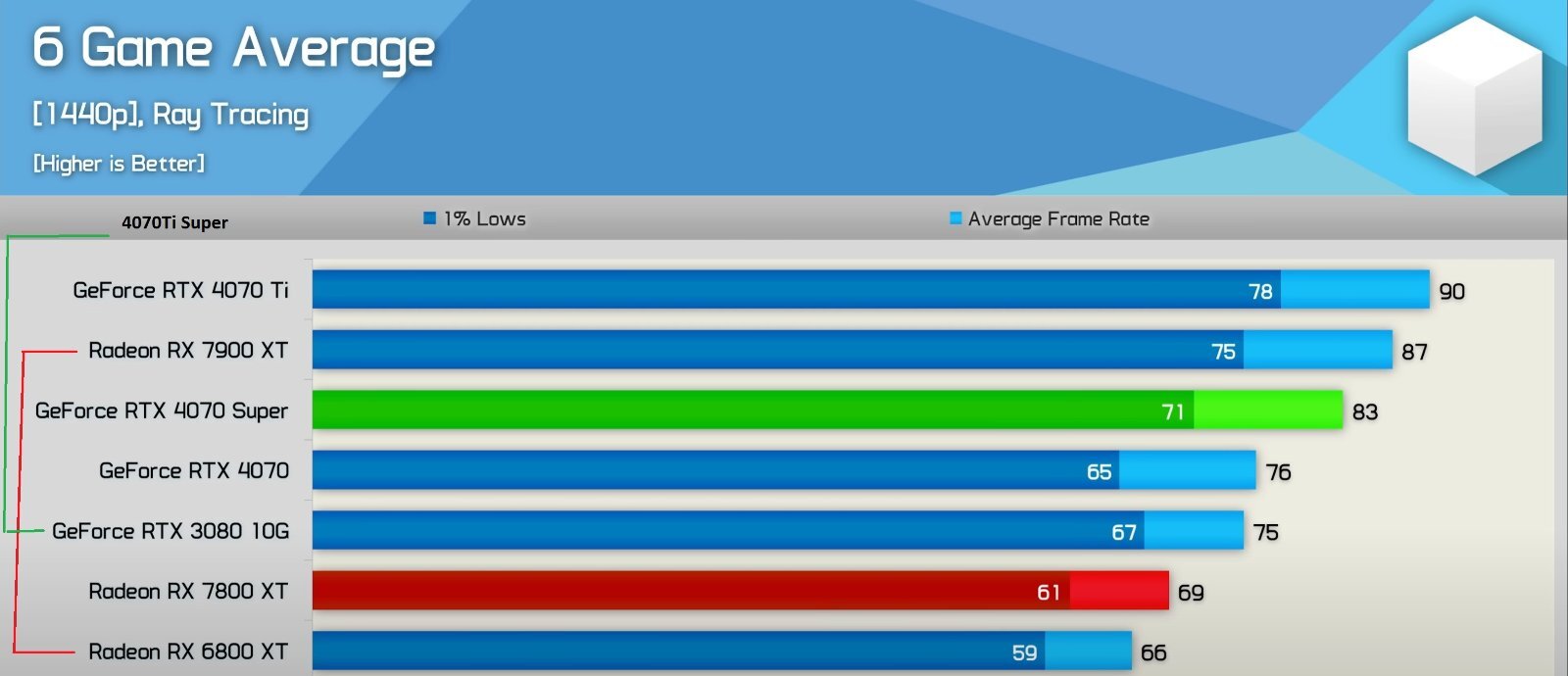Click the 'Radeon RX 6800 XT' label

point(188,652)
